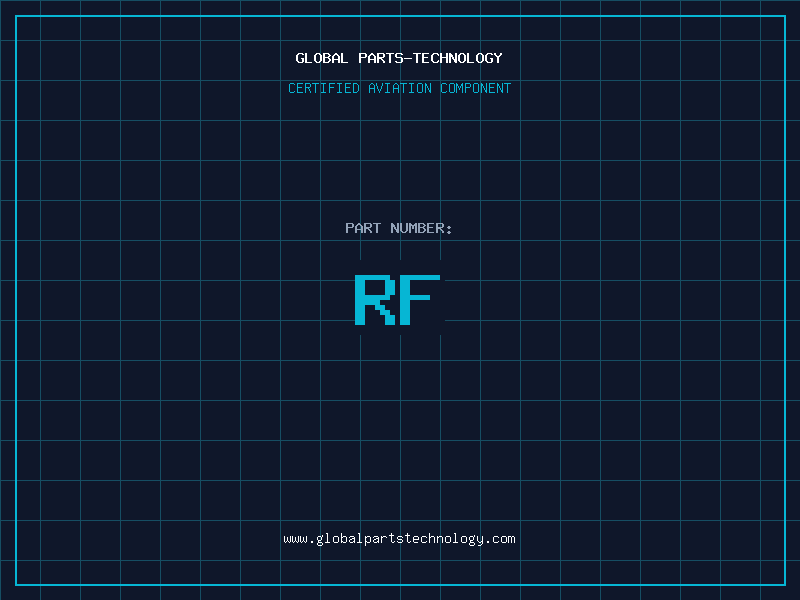The width and height of the screenshot is (800, 600).
Task: Open the www.globalpartstechnology.com link
Action: pyautogui.click(x=399, y=539)
